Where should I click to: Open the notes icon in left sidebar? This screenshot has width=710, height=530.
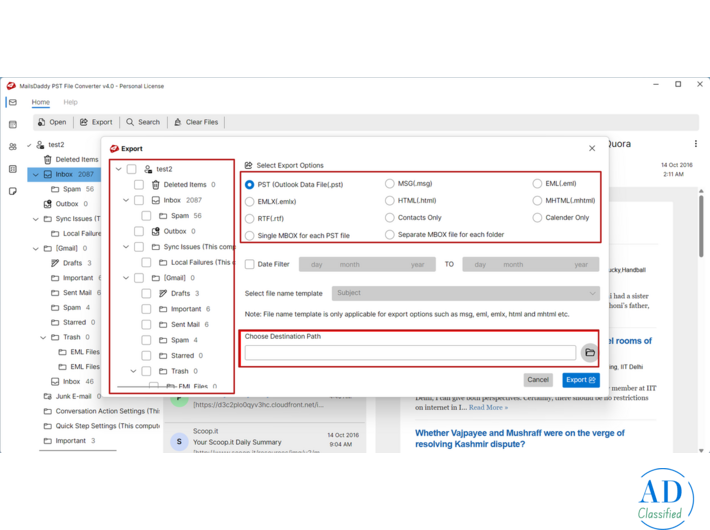click(13, 191)
